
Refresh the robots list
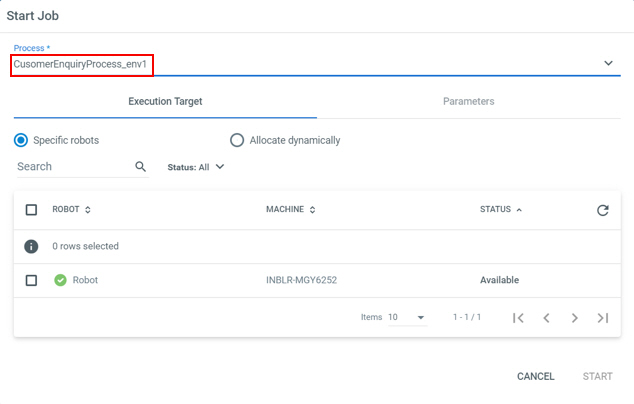(602, 210)
